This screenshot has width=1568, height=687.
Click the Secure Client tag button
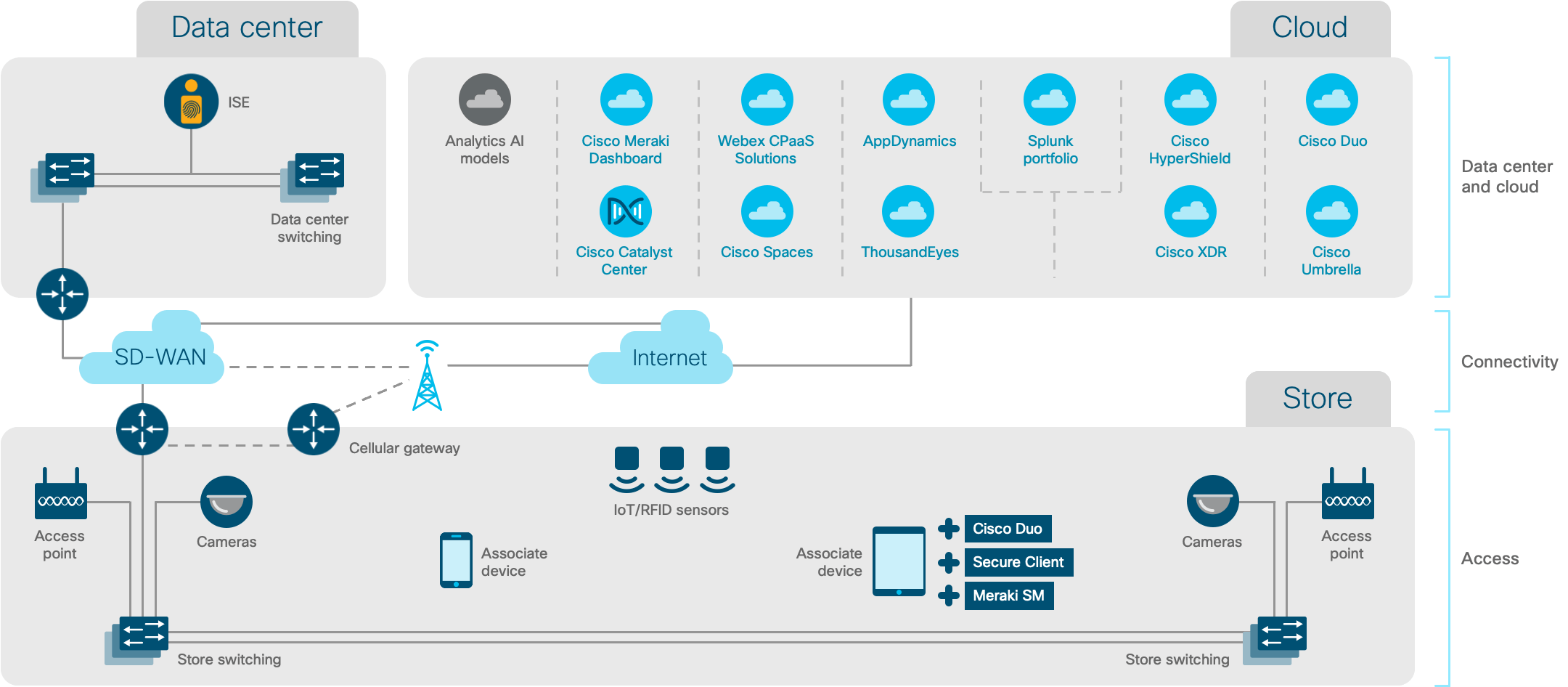tap(1018, 562)
